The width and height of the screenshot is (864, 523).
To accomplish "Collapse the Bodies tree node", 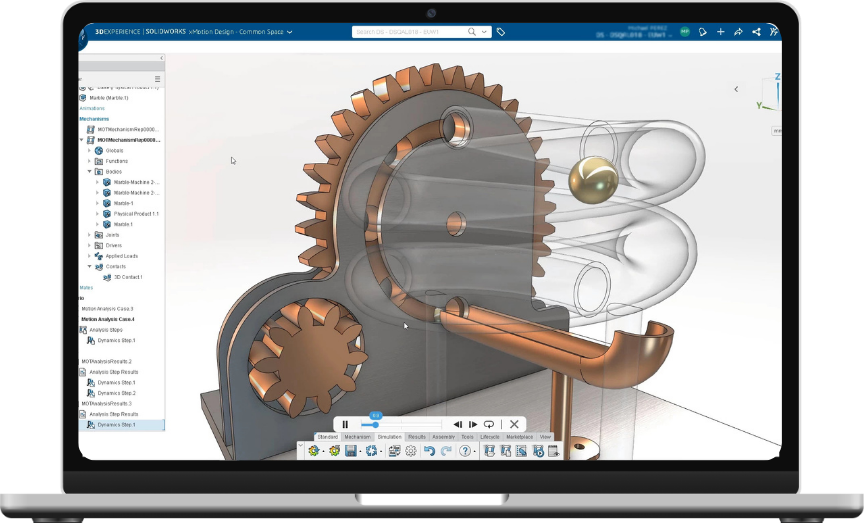I will tap(89, 171).
